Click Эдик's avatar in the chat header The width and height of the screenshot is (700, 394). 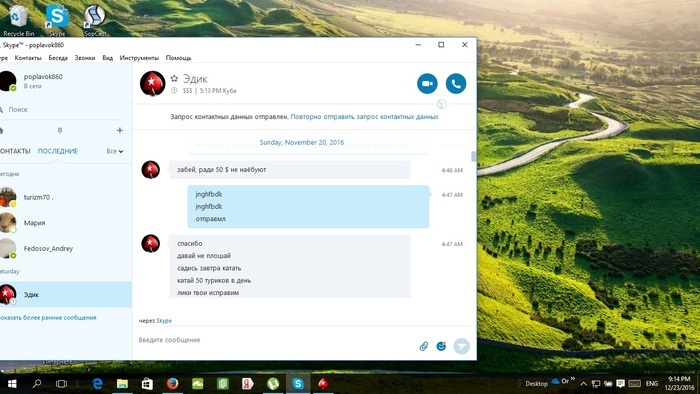click(x=152, y=83)
